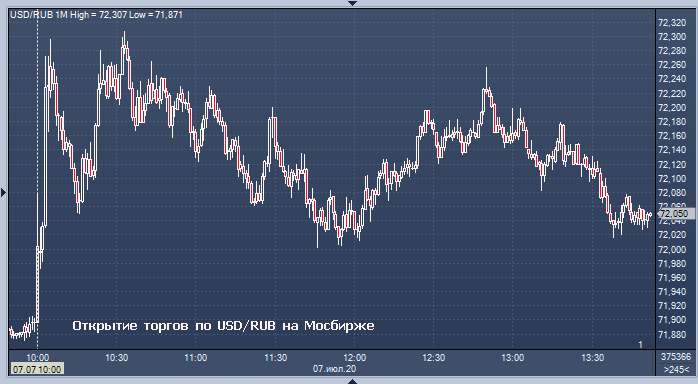The width and height of the screenshot is (698, 384).
Task: Click price level 71,940 on axis
Action: (x=672, y=291)
